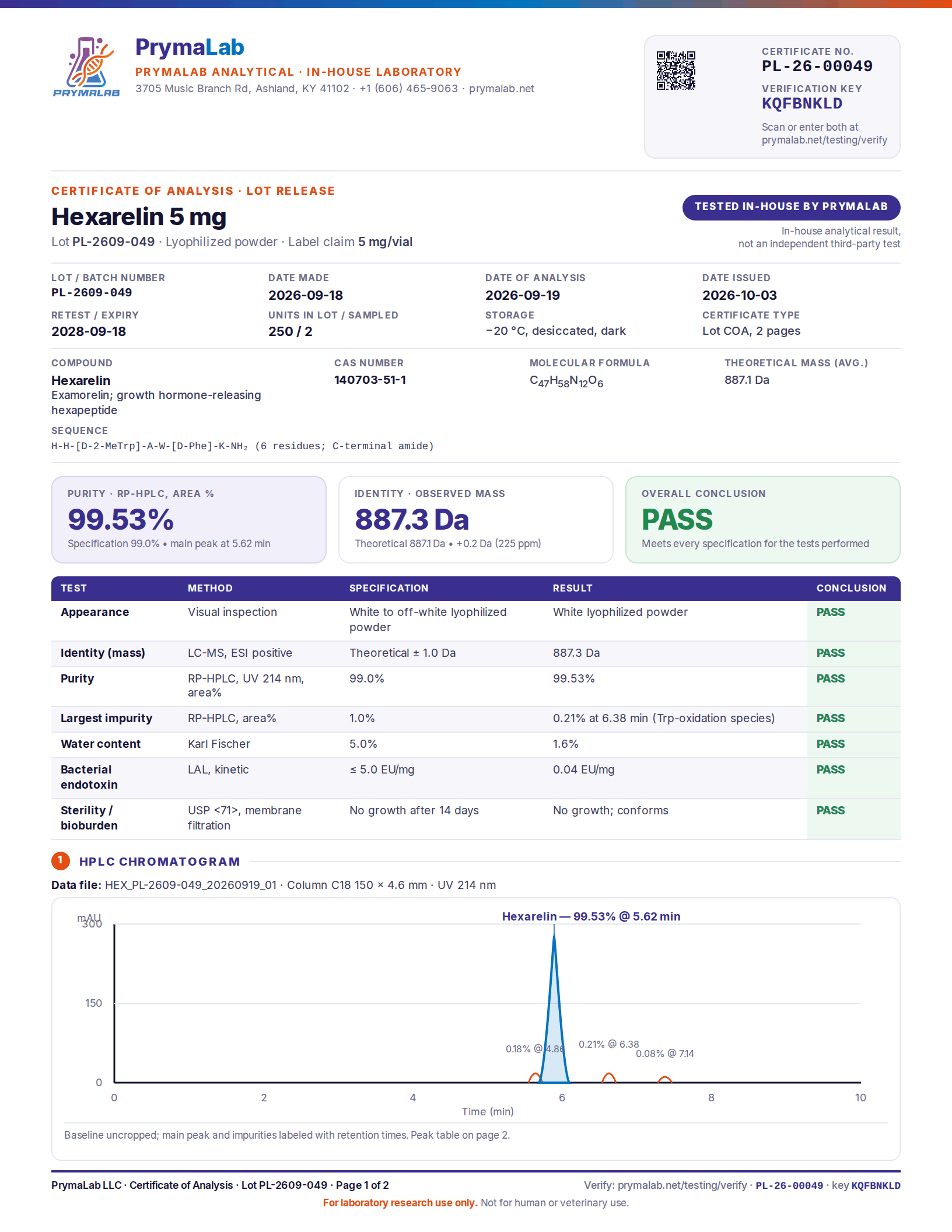
Task: Click the 0.21% @ 6.38 impurity peak label
Action: [608, 1044]
